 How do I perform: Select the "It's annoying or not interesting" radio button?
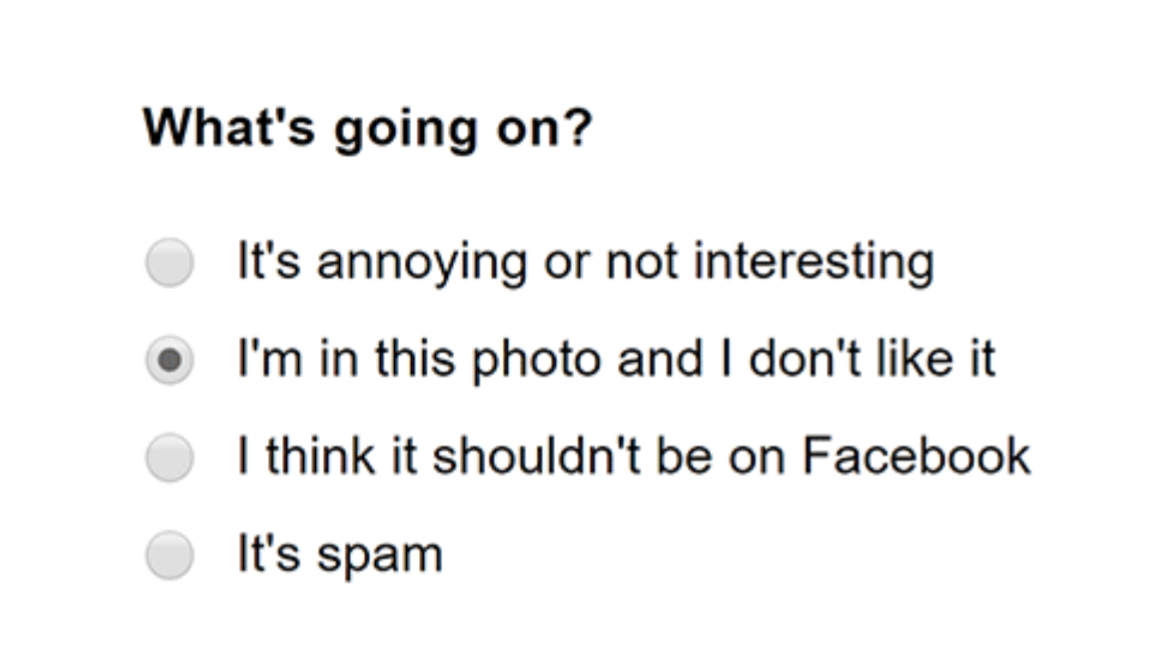tap(169, 263)
